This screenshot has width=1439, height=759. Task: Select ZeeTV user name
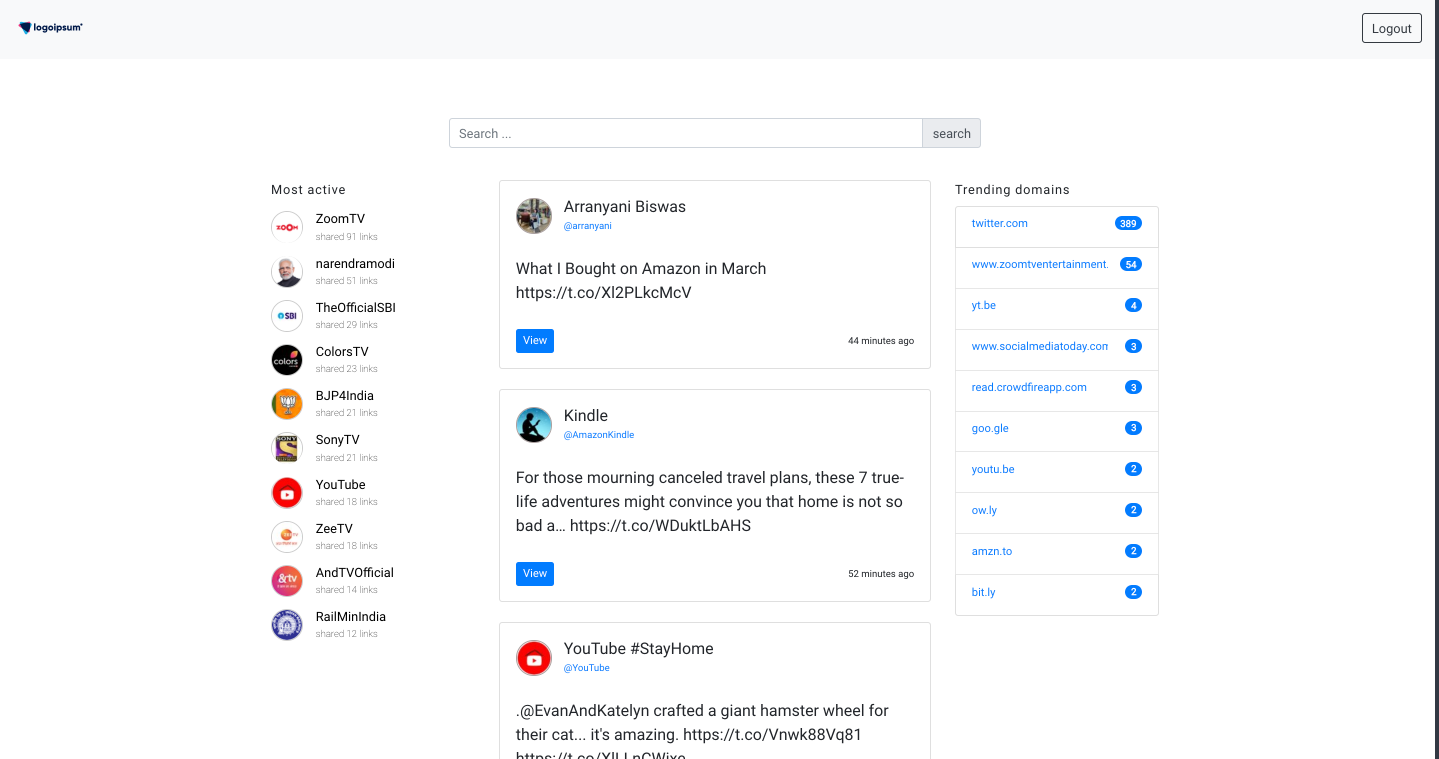(x=334, y=529)
